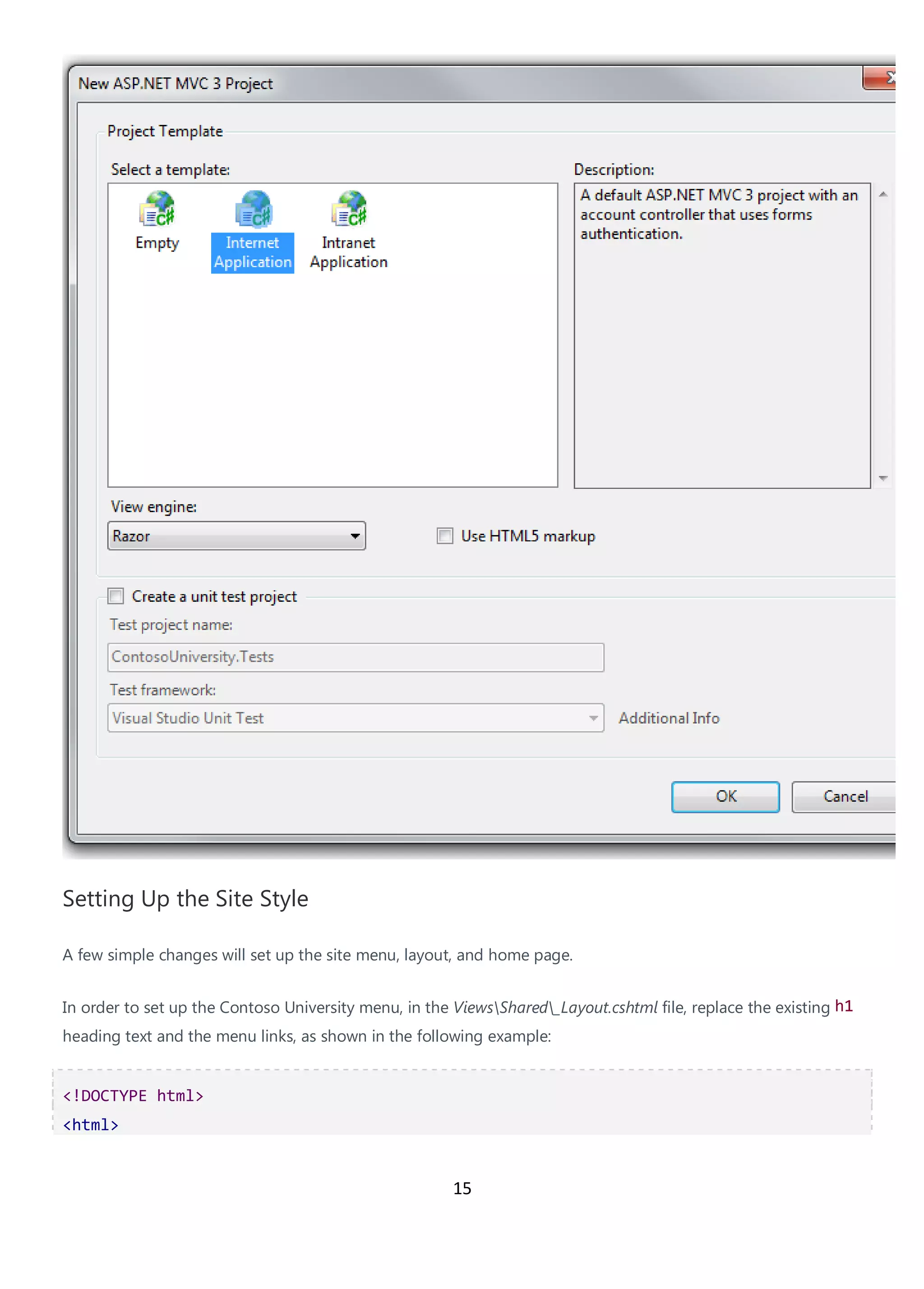Click the OK button

point(725,797)
